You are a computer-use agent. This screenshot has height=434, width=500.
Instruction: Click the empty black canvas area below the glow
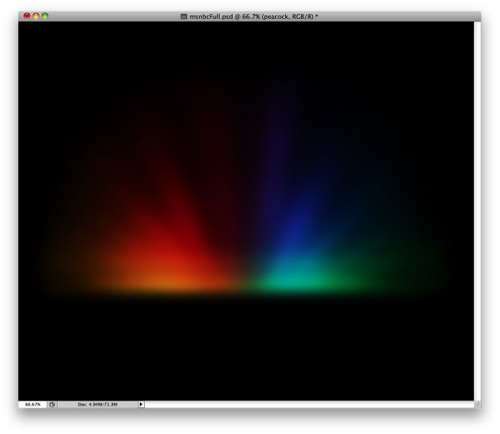pos(246,350)
